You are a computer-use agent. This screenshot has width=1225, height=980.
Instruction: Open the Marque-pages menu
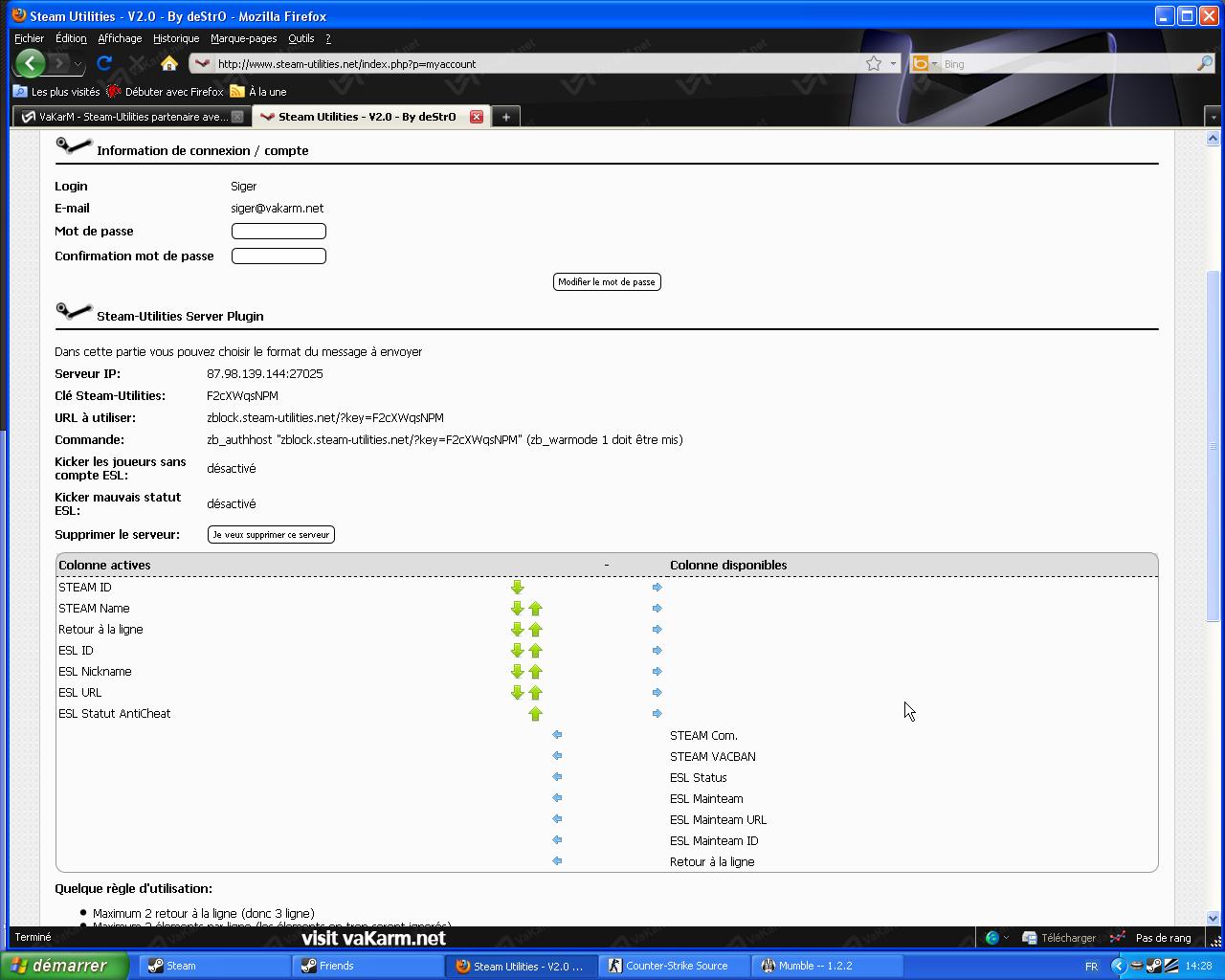243,38
